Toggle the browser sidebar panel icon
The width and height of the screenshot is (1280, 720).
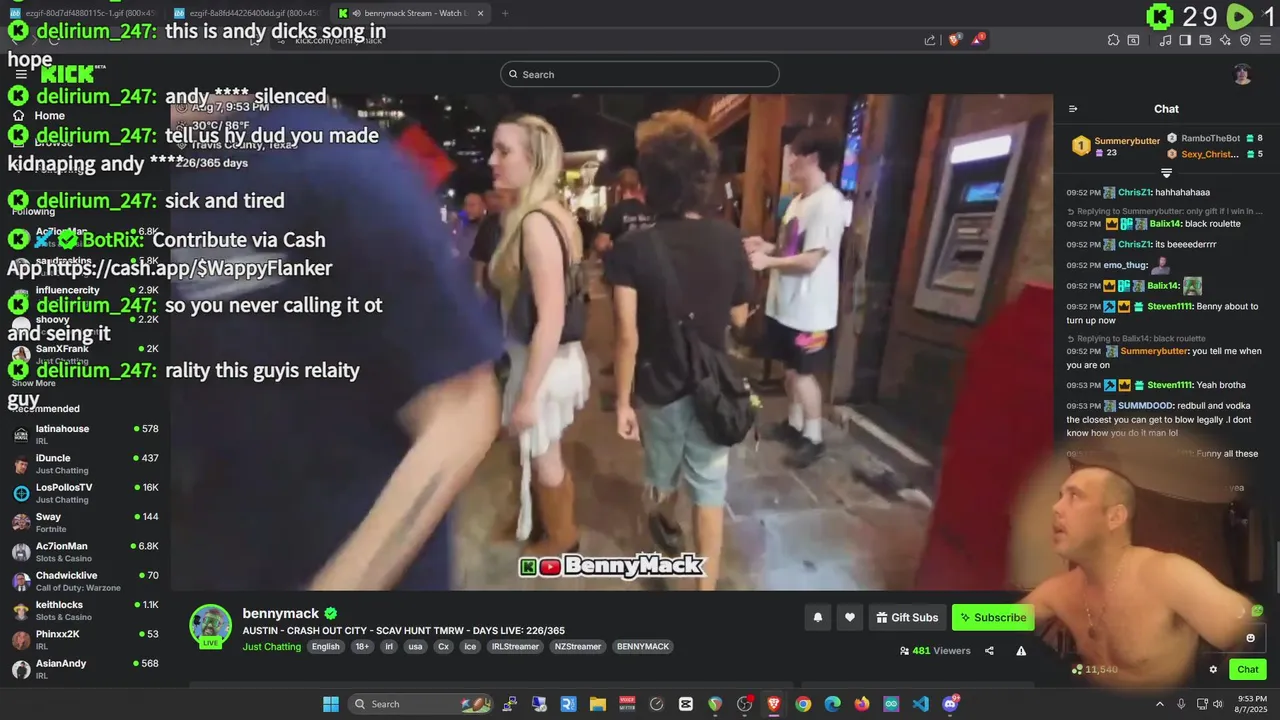click(x=1185, y=40)
